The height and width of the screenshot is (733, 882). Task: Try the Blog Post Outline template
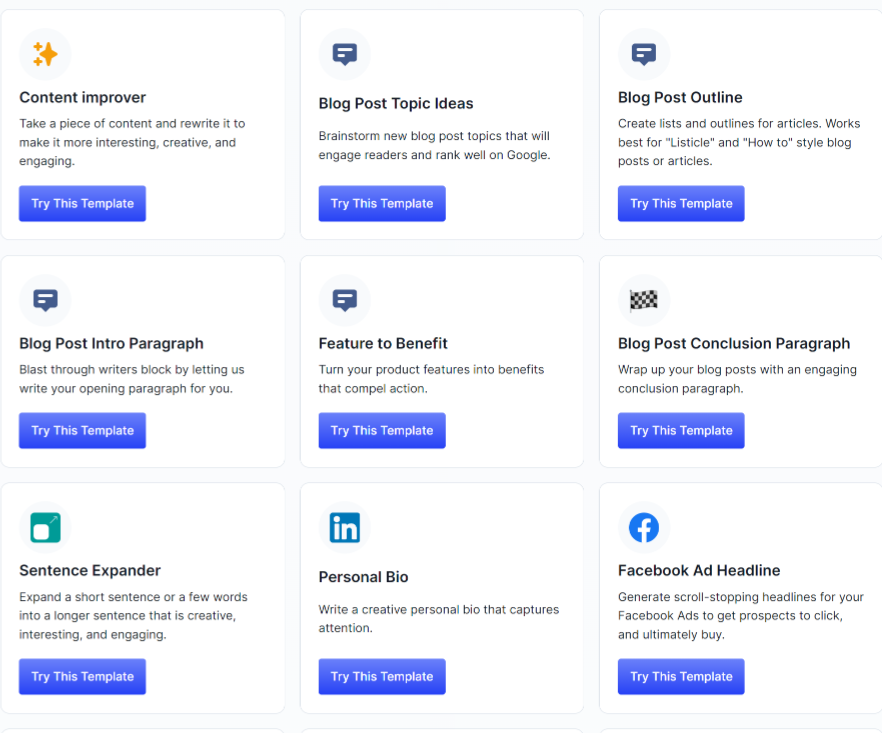tap(681, 204)
